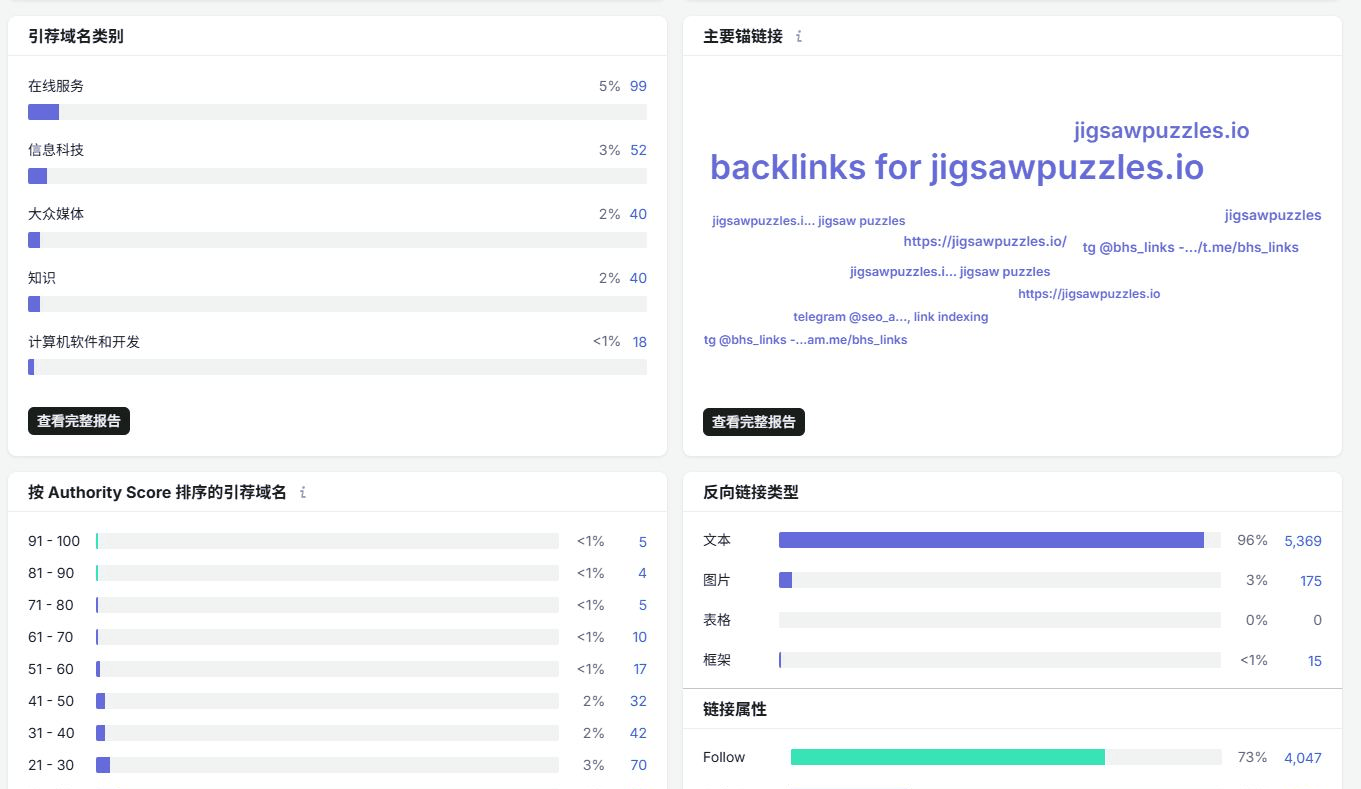Click 'tg @bhs_links -...am.me/bhs_links' anchor
The width and height of the screenshot is (1361, 789).
[806, 340]
